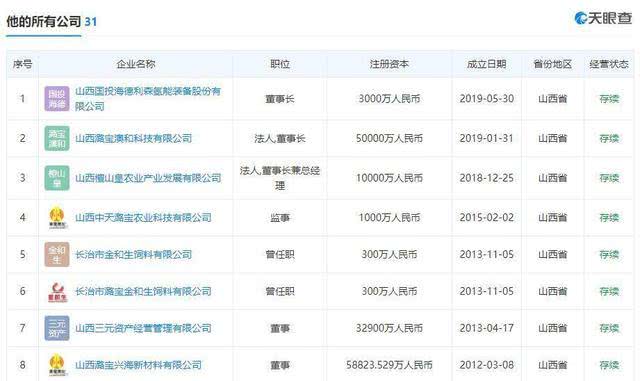Open company link 山西潞宝澳和科技有限公司

click(x=133, y=138)
